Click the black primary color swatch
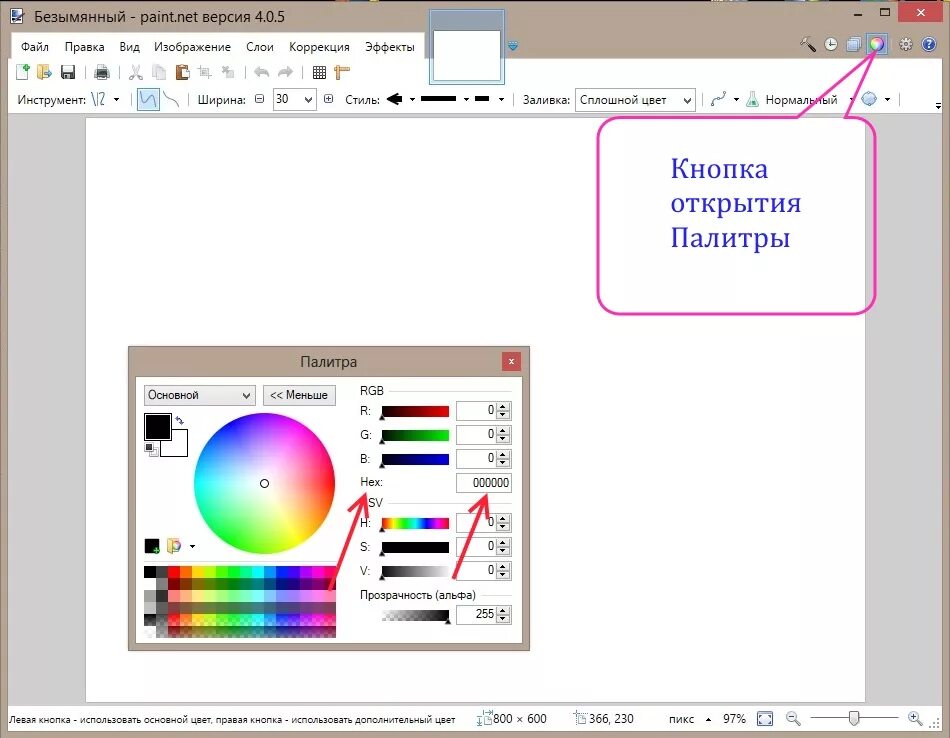 tap(158, 427)
